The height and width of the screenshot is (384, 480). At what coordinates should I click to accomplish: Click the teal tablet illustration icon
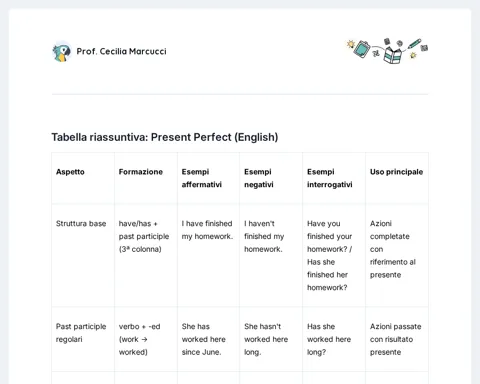tap(362, 49)
